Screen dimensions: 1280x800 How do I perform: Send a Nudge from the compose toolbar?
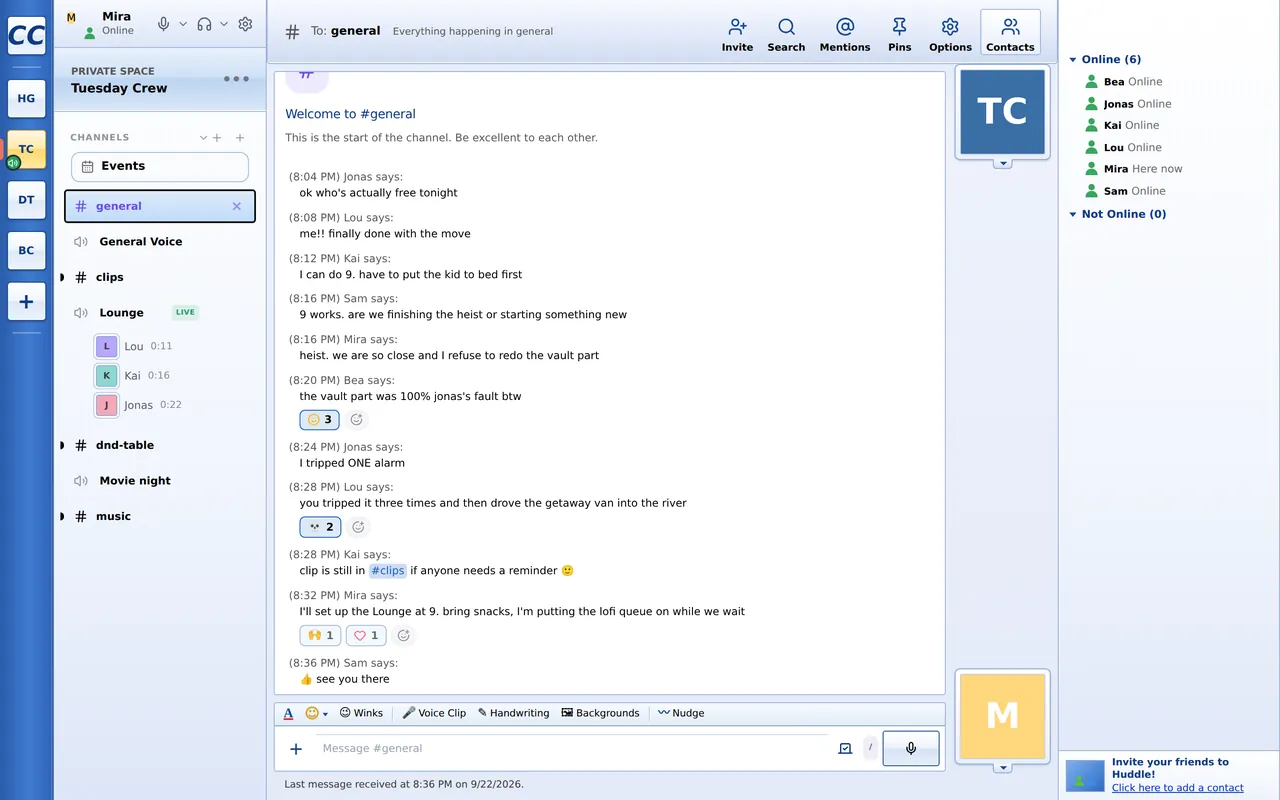coord(680,713)
